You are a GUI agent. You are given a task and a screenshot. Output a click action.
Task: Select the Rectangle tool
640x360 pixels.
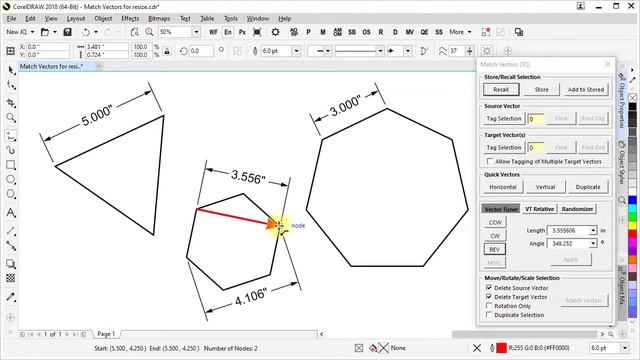[x=11, y=165]
